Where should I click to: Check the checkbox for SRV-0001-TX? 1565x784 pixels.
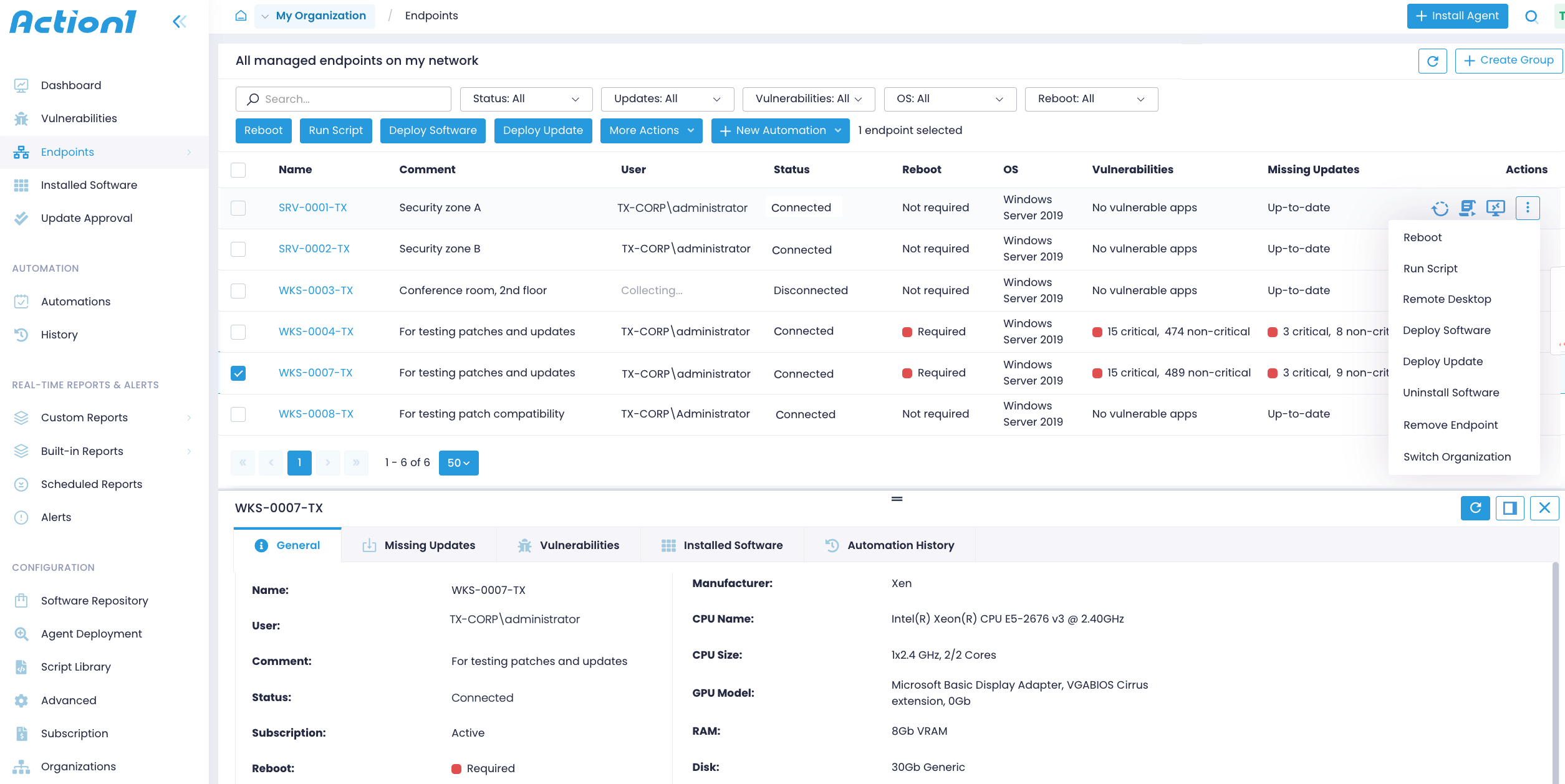238,208
